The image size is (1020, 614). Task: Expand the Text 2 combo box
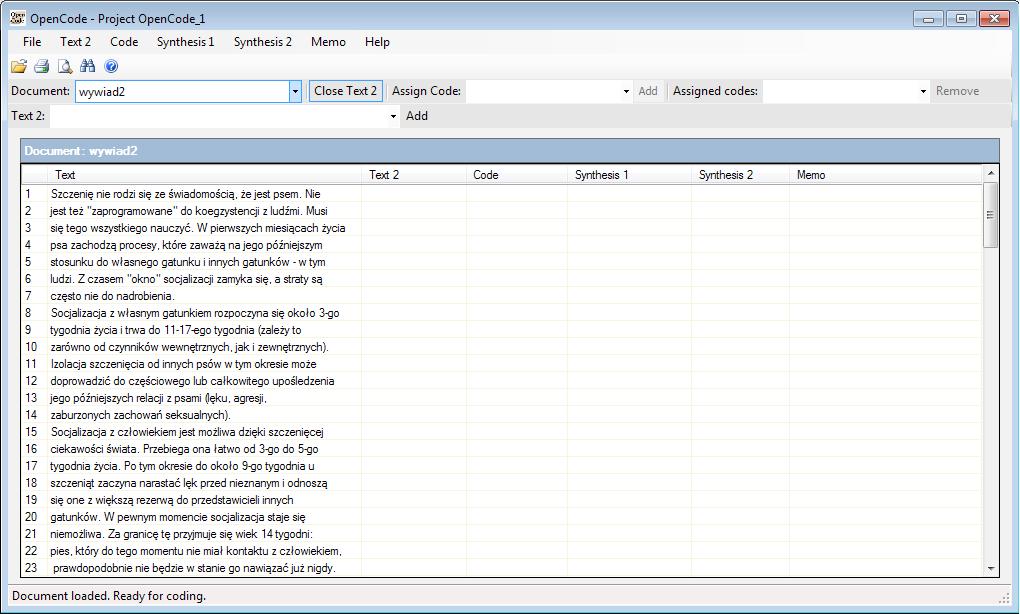point(393,116)
